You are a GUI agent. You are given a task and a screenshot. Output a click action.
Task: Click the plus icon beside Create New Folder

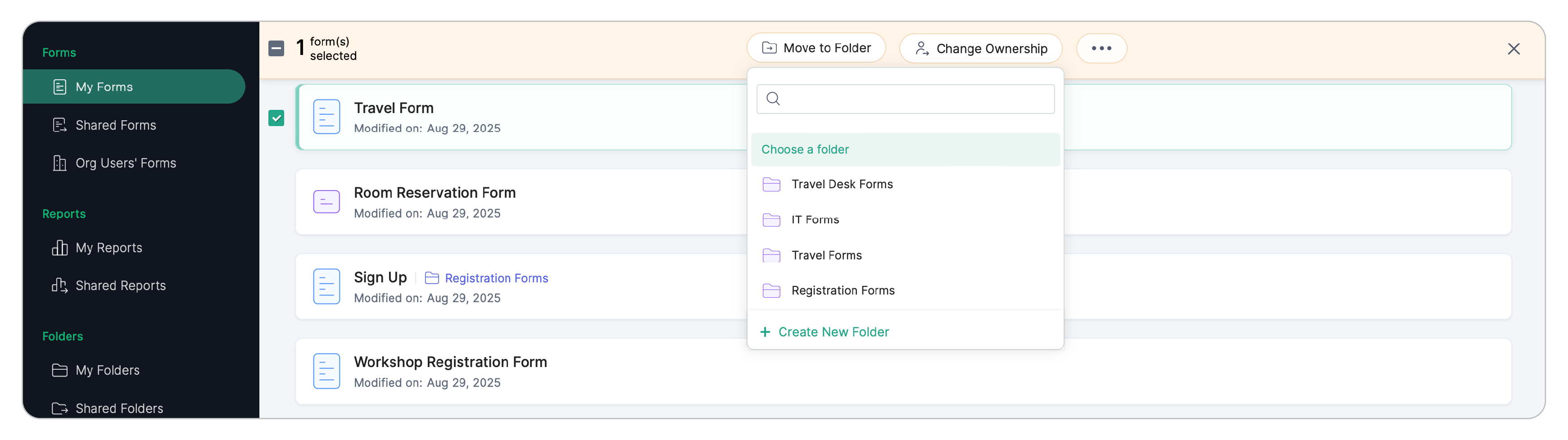tap(765, 331)
